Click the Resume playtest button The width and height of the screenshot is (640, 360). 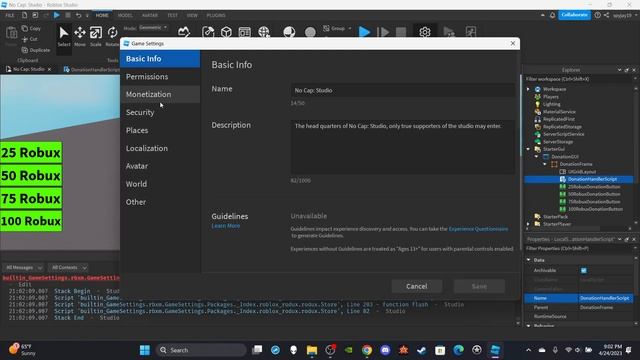pyautogui.click(x=383, y=32)
